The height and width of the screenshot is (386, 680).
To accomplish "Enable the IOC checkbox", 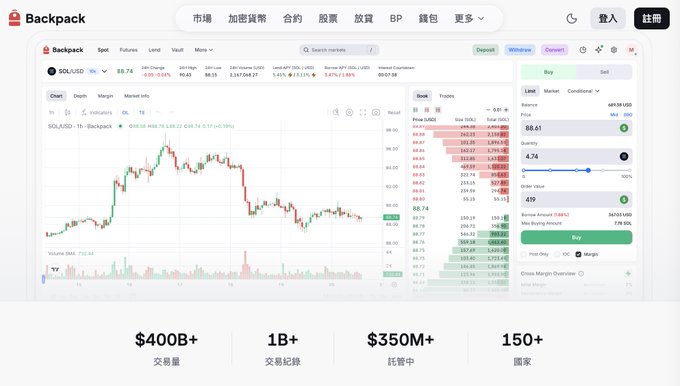I will click(557, 254).
